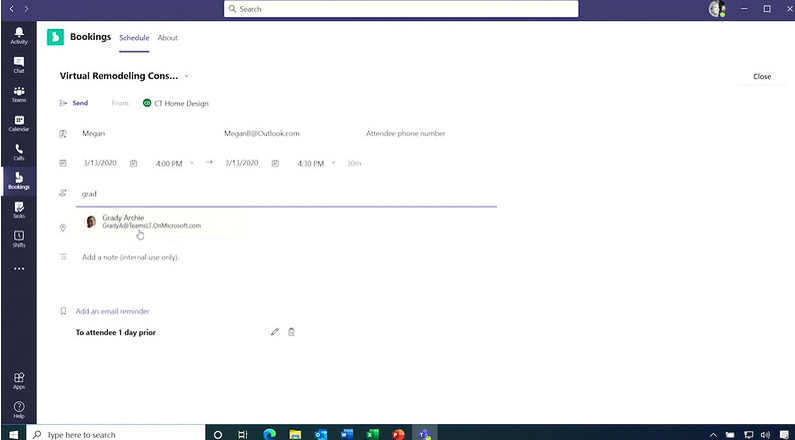Click the CT Home Design sender icon
The width and height of the screenshot is (795, 440).
tap(147, 103)
